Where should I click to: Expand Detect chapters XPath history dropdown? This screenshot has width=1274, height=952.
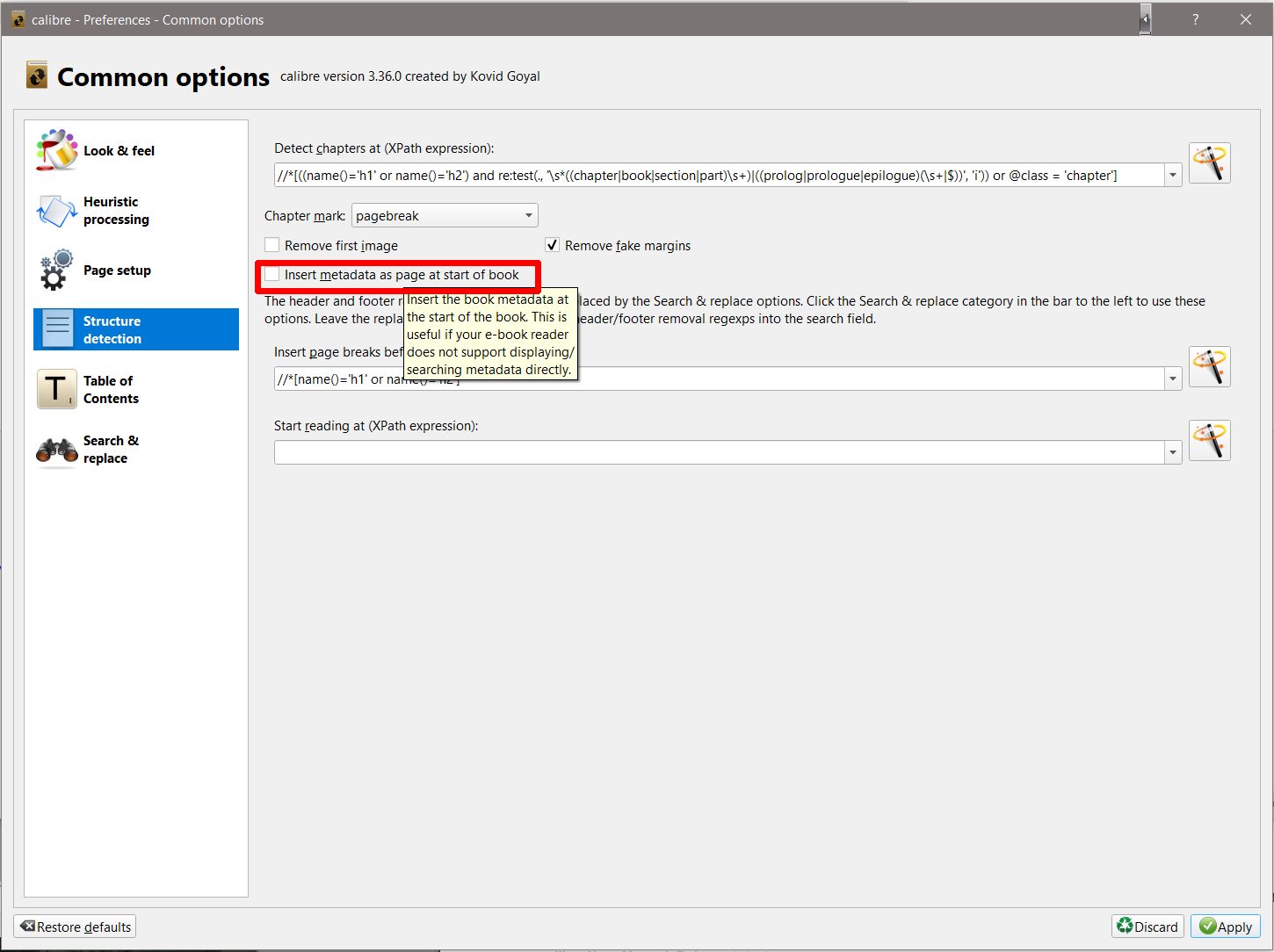(x=1172, y=176)
